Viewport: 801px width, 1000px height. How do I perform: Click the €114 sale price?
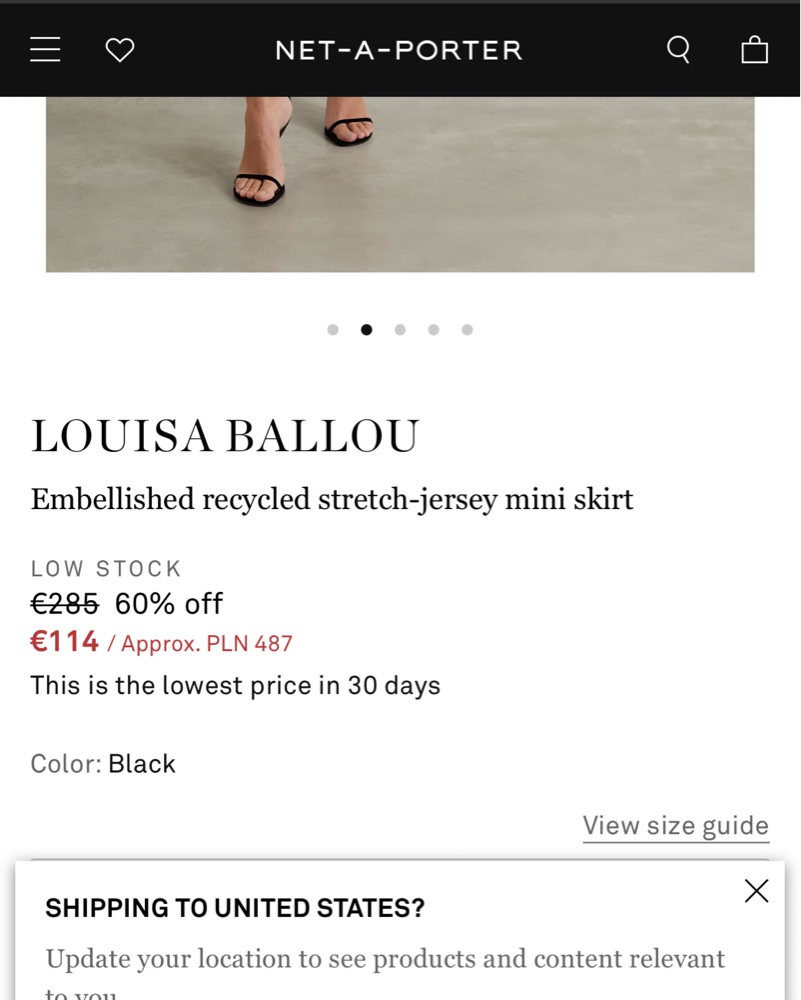64,642
